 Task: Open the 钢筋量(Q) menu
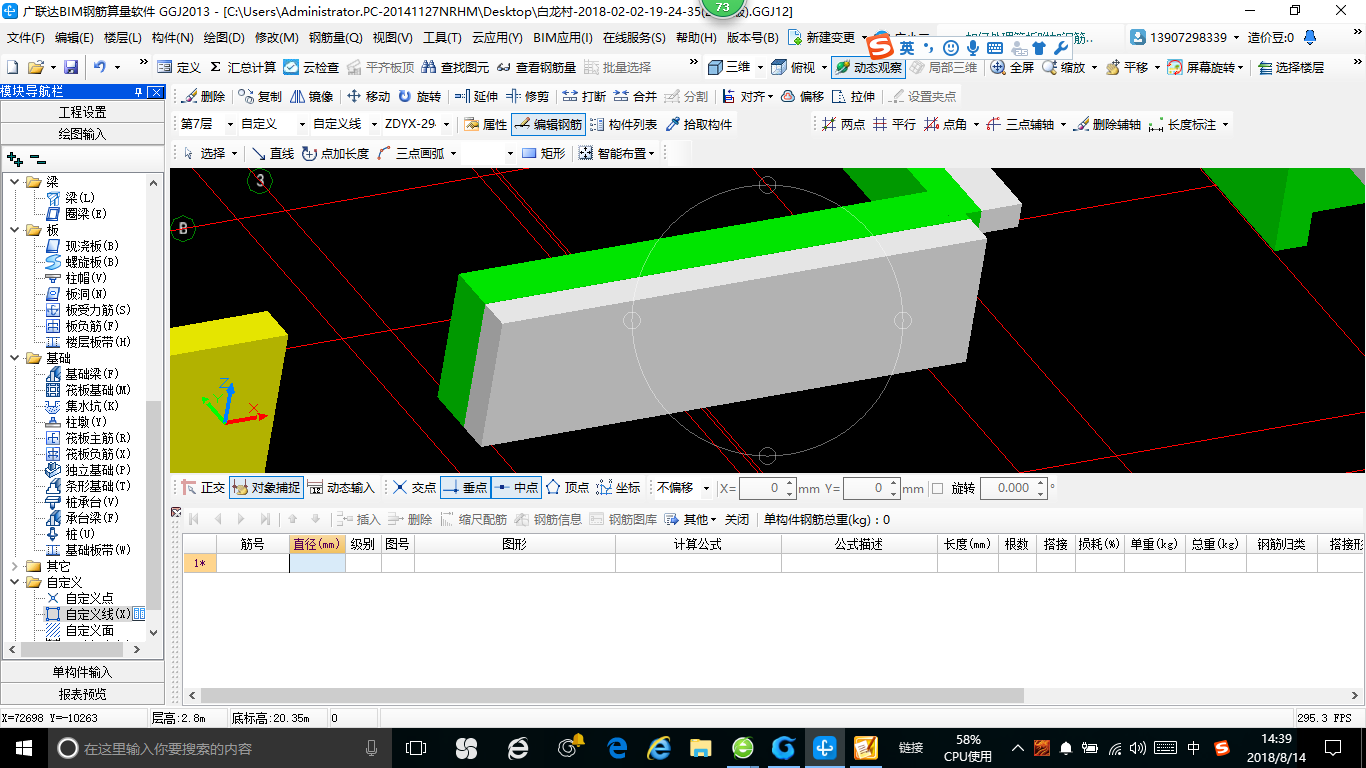pos(335,38)
